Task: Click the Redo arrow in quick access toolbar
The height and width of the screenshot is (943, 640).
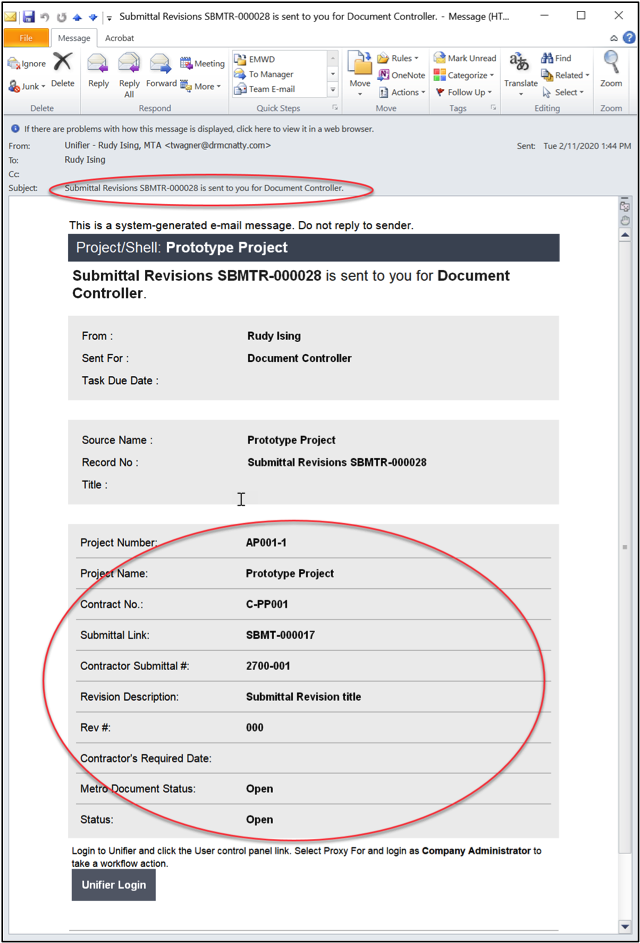Action: tap(61, 16)
